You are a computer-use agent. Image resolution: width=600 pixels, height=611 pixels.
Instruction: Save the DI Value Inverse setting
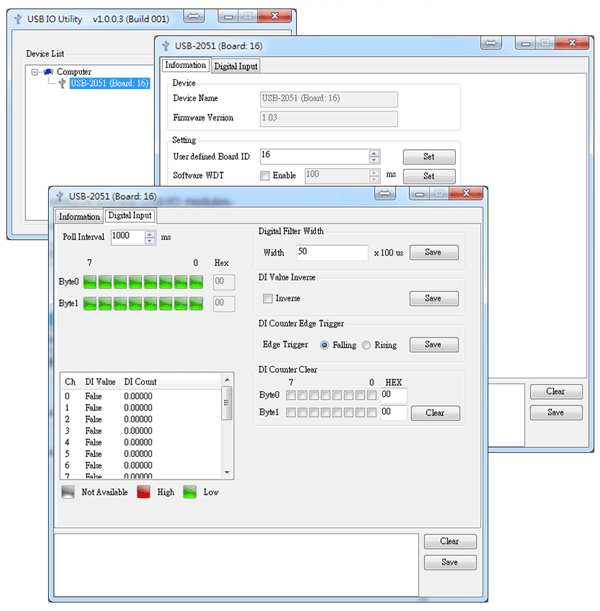[x=434, y=298]
